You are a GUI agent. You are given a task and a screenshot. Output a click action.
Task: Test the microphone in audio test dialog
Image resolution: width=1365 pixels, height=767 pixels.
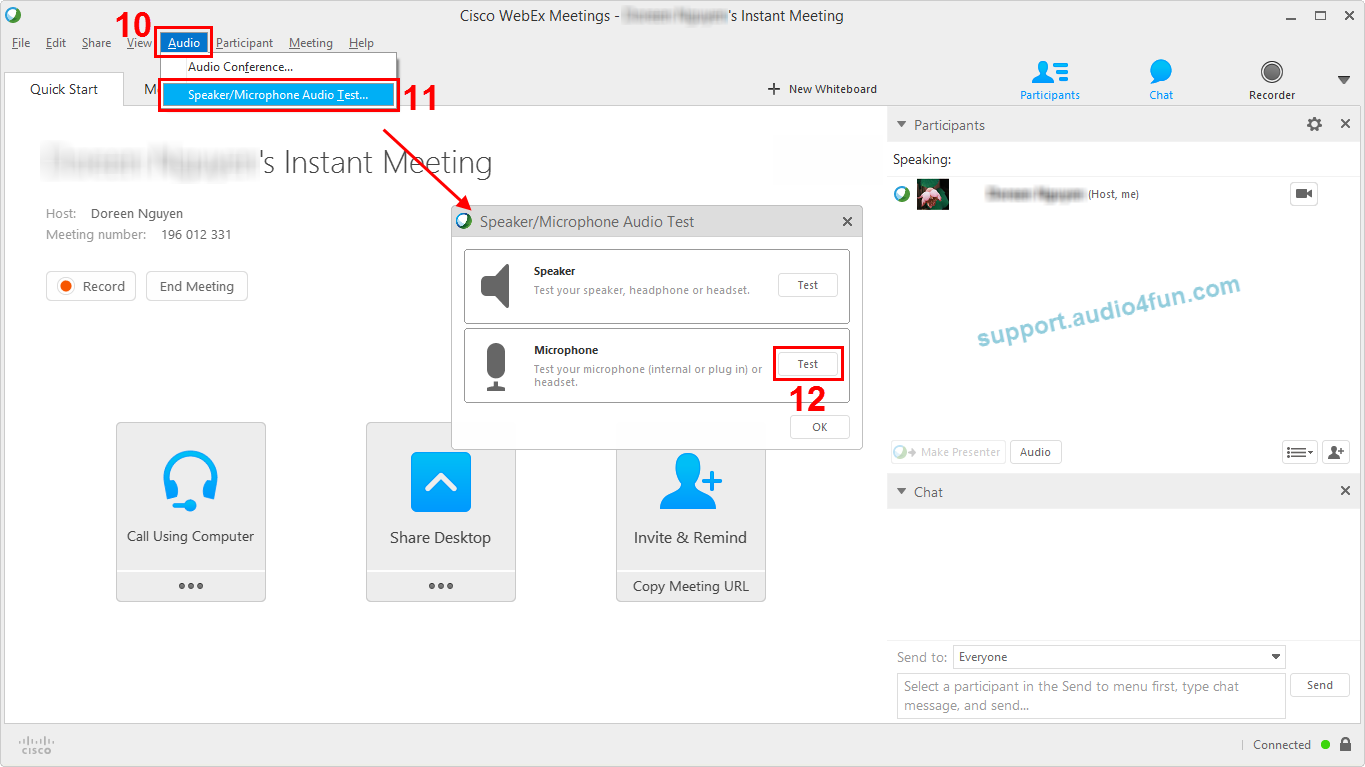pyautogui.click(x=808, y=364)
